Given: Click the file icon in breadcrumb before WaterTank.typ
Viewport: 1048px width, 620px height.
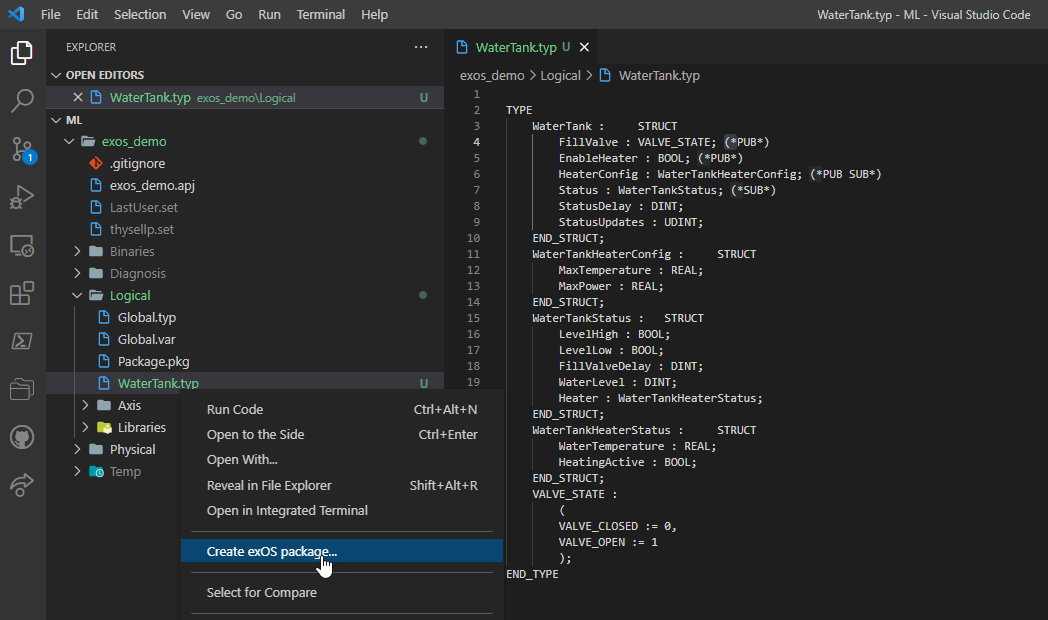Looking at the screenshot, I should pyautogui.click(x=605, y=75).
